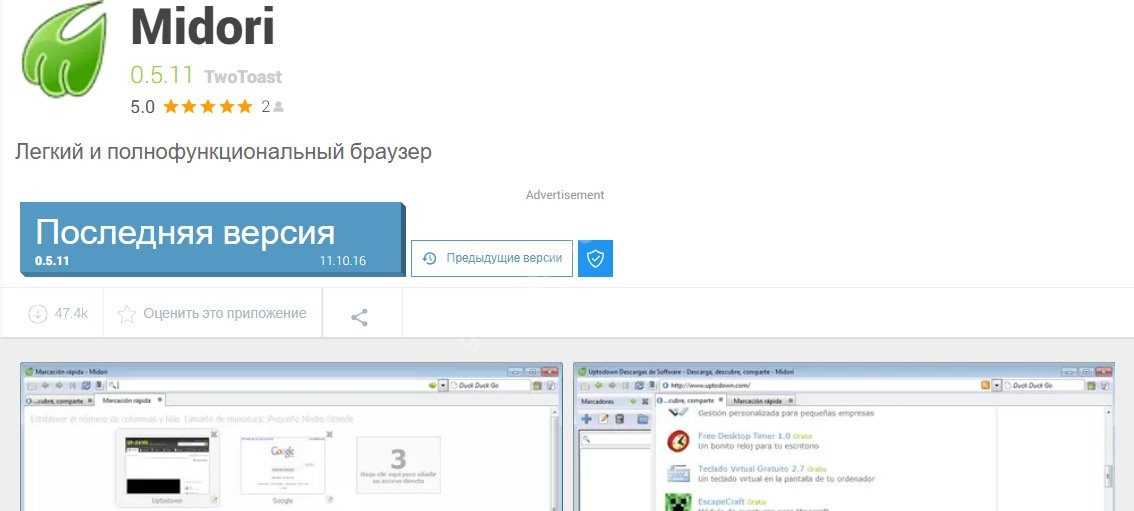Click the Marcación rápida tab in left screenshot

(x=131, y=400)
